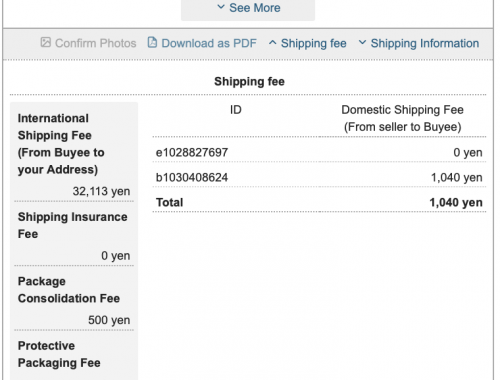The height and width of the screenshot is (380, 500).
Task: Open the Confirm Photos link
Action: click(x=88, y=43)
